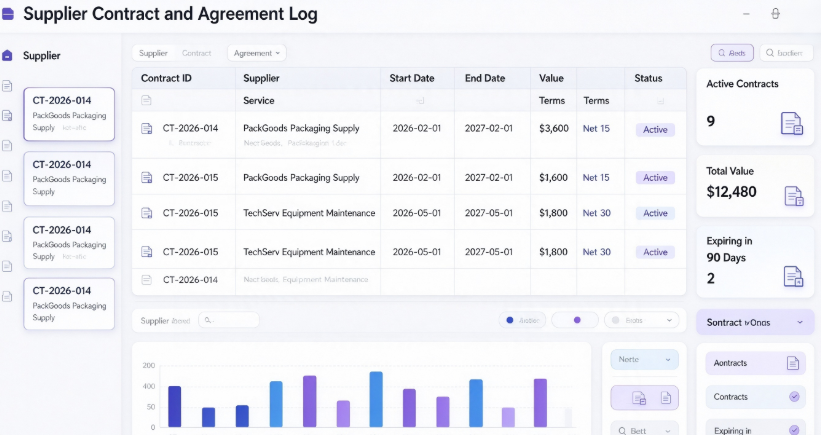
Task: Sort by the Status column header
Action: click(x=648, y=78)
